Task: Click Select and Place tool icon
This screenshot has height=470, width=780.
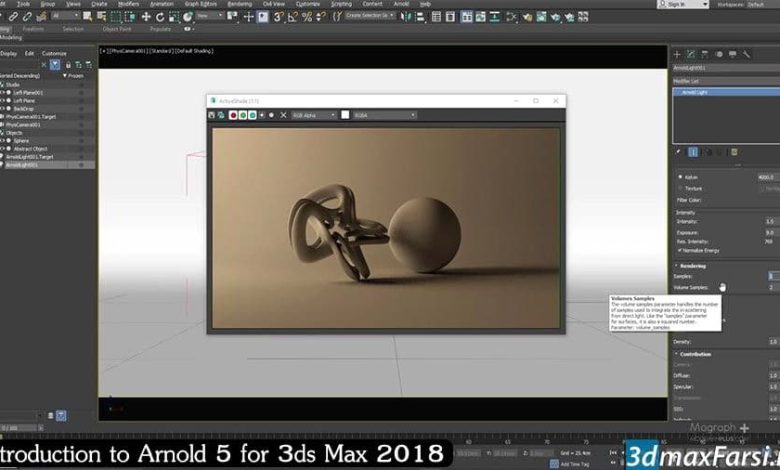Action: coord(188,16)
